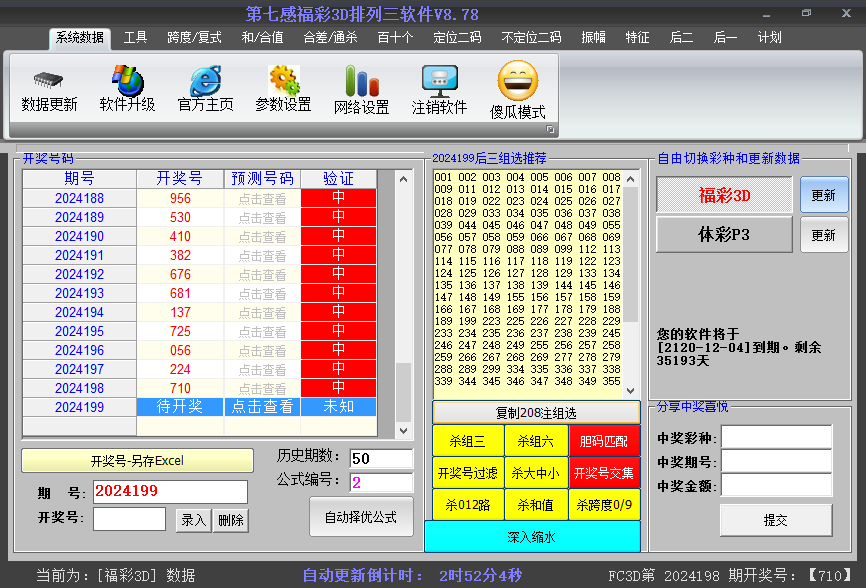Switch to 振幅 tab
Image resolution: width=866 pixels, height=588 pixels.
pyautogui.click(x=594, y=38)
